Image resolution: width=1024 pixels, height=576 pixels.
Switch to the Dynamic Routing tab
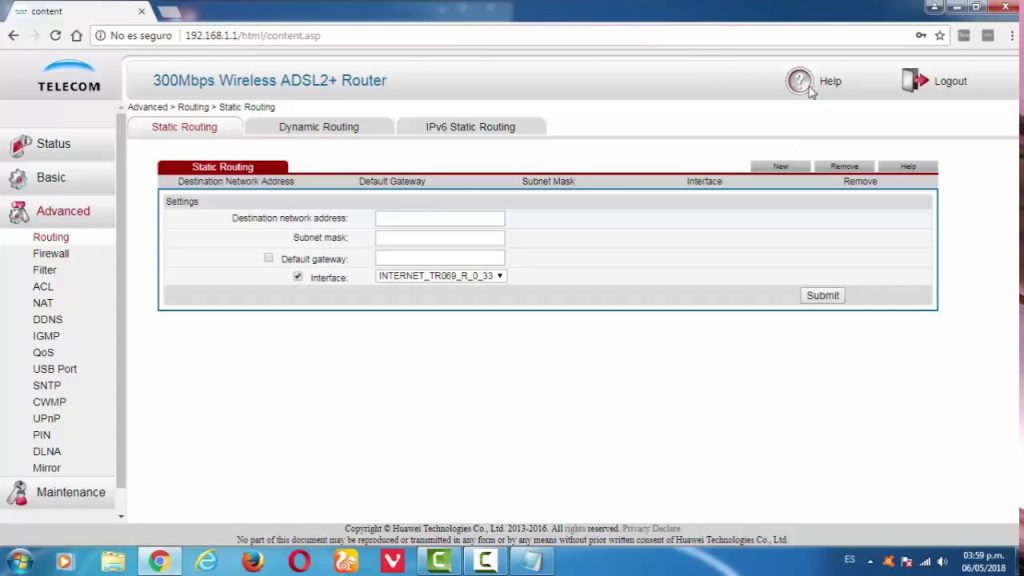318,127
